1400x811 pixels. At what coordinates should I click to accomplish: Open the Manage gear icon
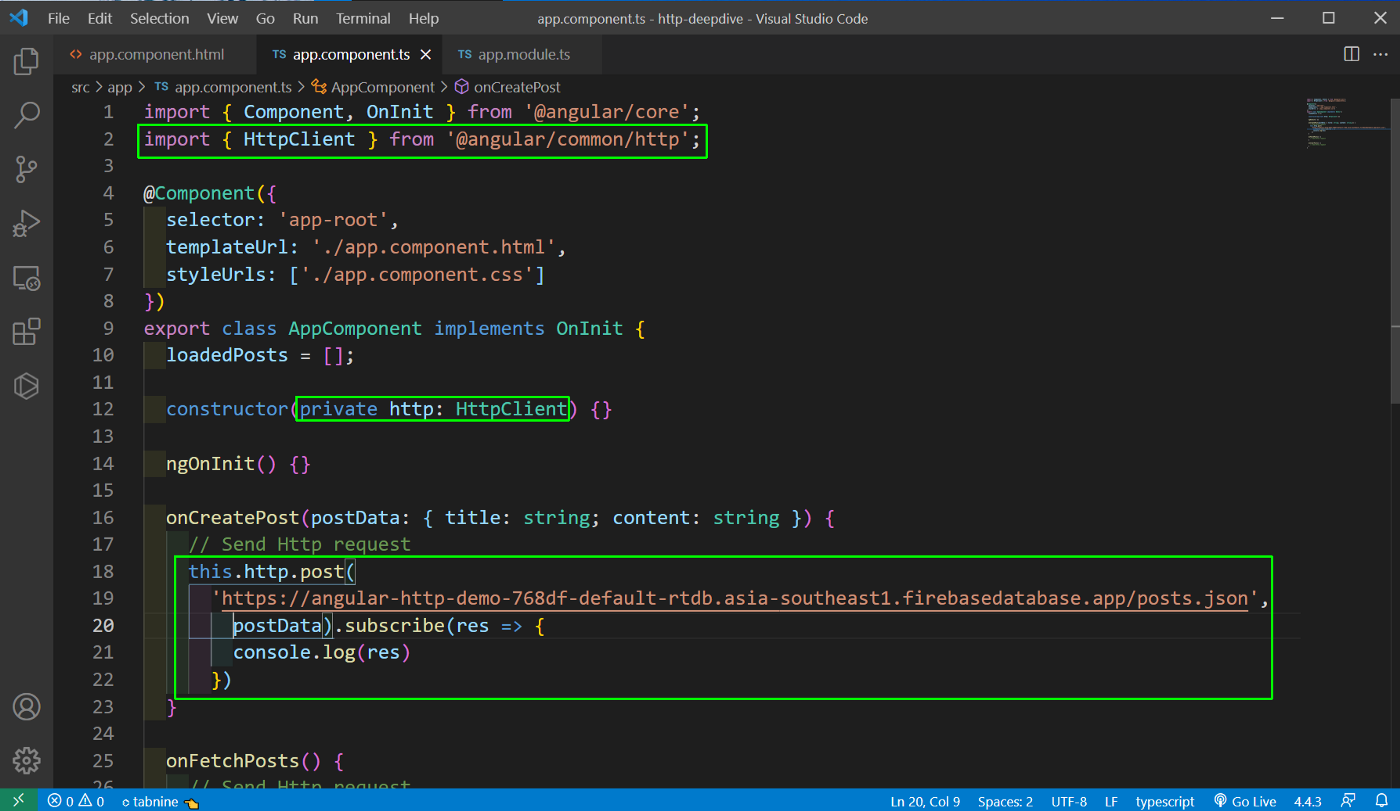tap(26, 760)
